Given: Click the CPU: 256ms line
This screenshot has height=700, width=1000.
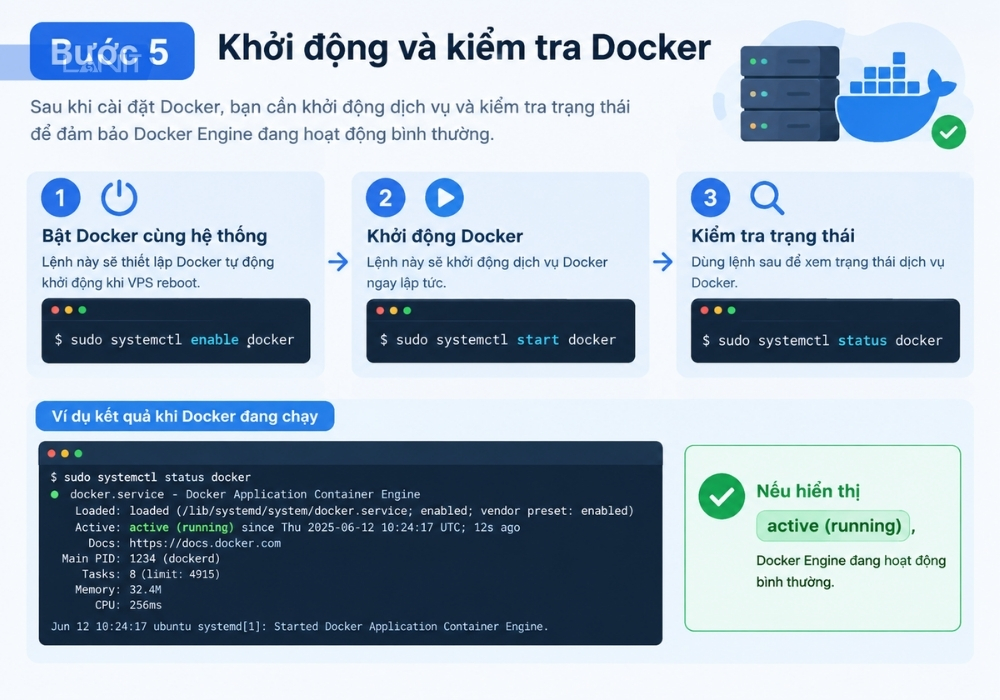Looking at the screenshot, I should 128,605.
